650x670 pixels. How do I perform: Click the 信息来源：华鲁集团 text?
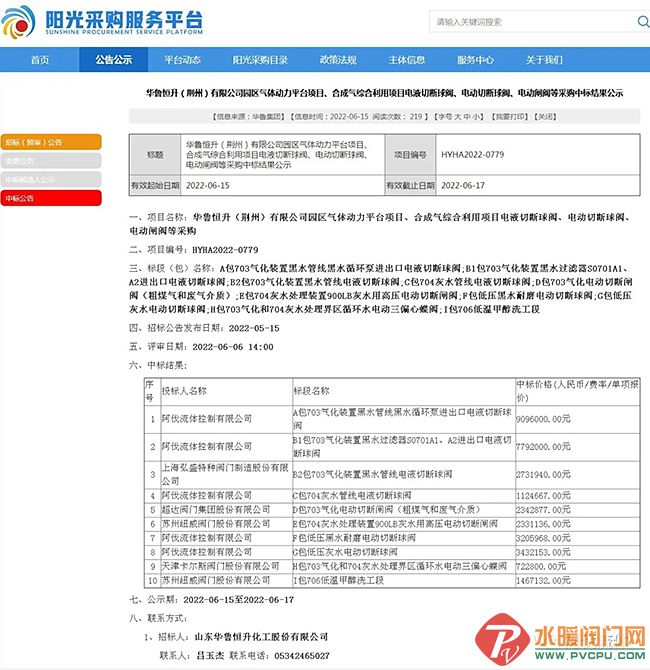(248, 116)
